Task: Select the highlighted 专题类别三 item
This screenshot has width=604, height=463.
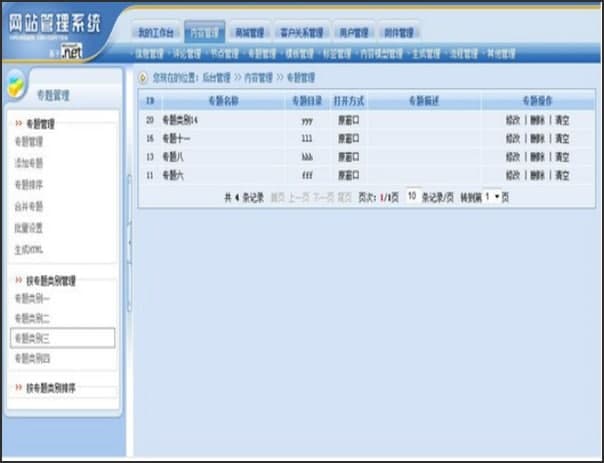Action: (x=62, y=338)
